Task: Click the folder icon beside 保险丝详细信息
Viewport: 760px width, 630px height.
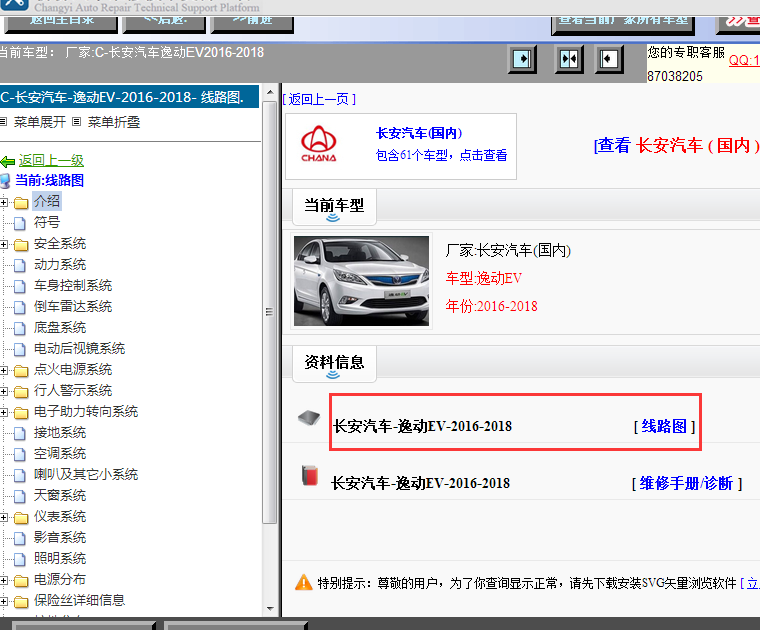Action: 21,601
